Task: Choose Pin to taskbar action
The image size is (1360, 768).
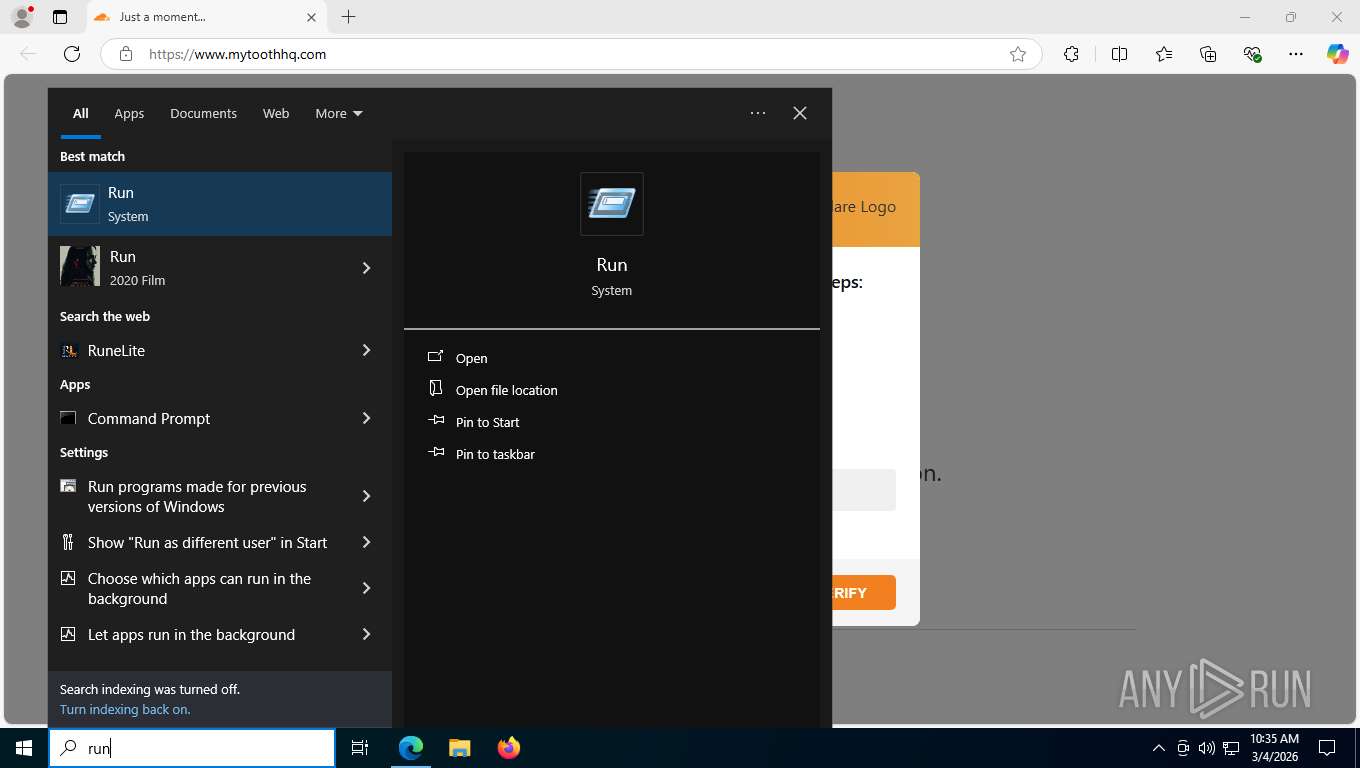Action: click(x=482, y=454)
